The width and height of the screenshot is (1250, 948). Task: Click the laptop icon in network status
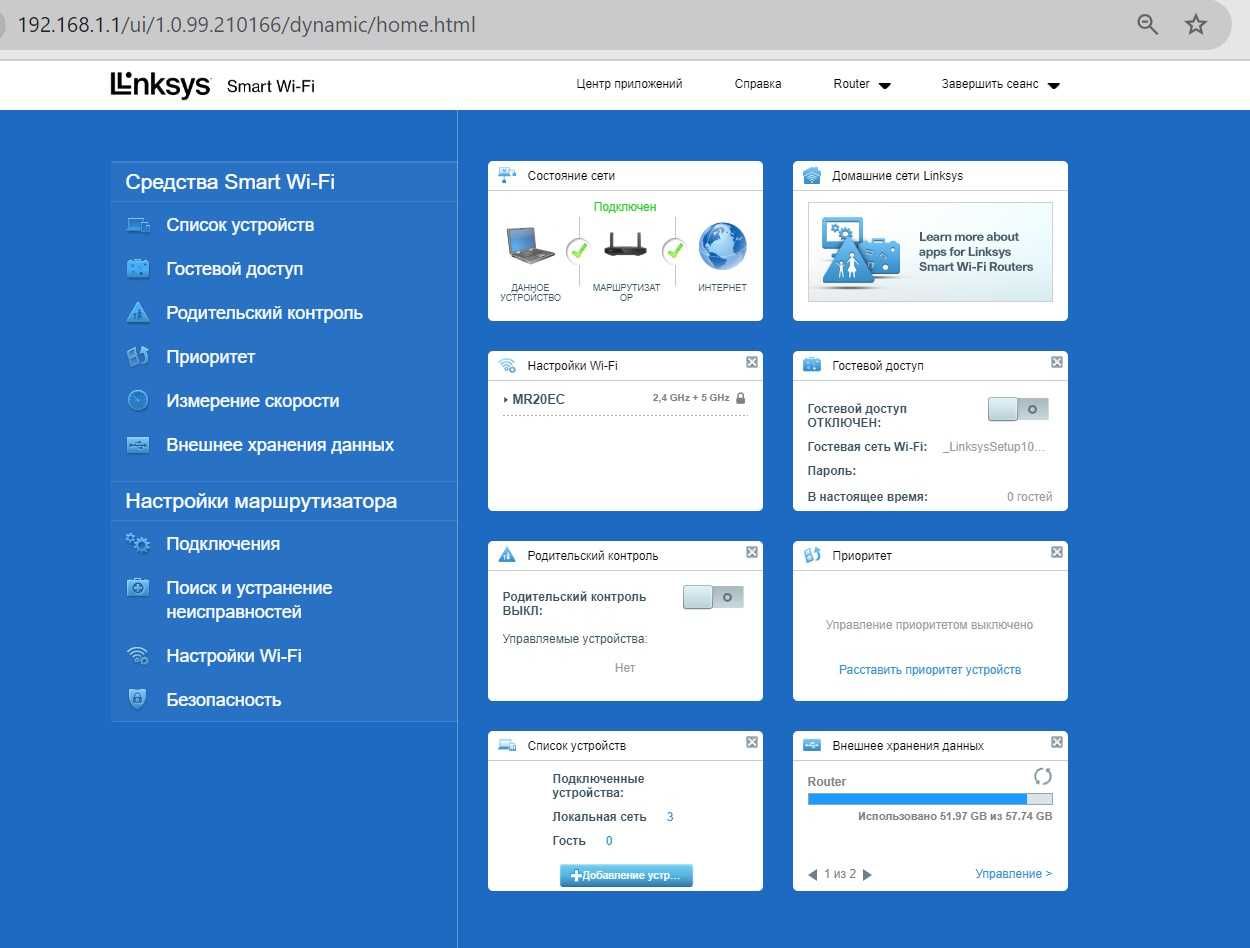click(529, 245)
